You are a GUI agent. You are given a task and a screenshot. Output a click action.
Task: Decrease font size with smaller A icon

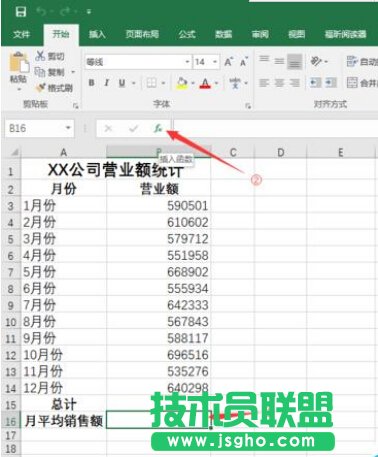pos(244,62)
